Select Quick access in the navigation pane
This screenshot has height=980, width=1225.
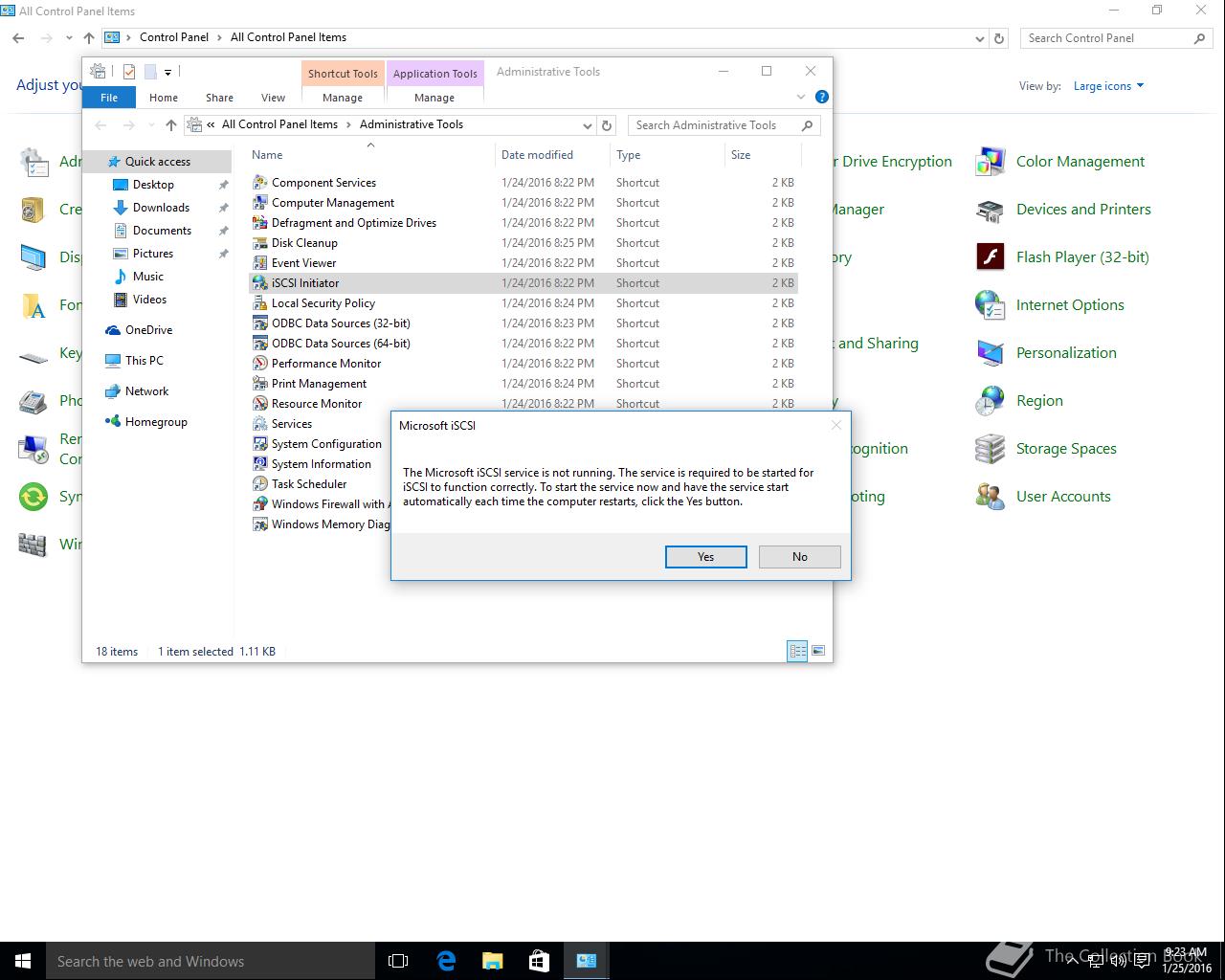[x=157, y=162]
